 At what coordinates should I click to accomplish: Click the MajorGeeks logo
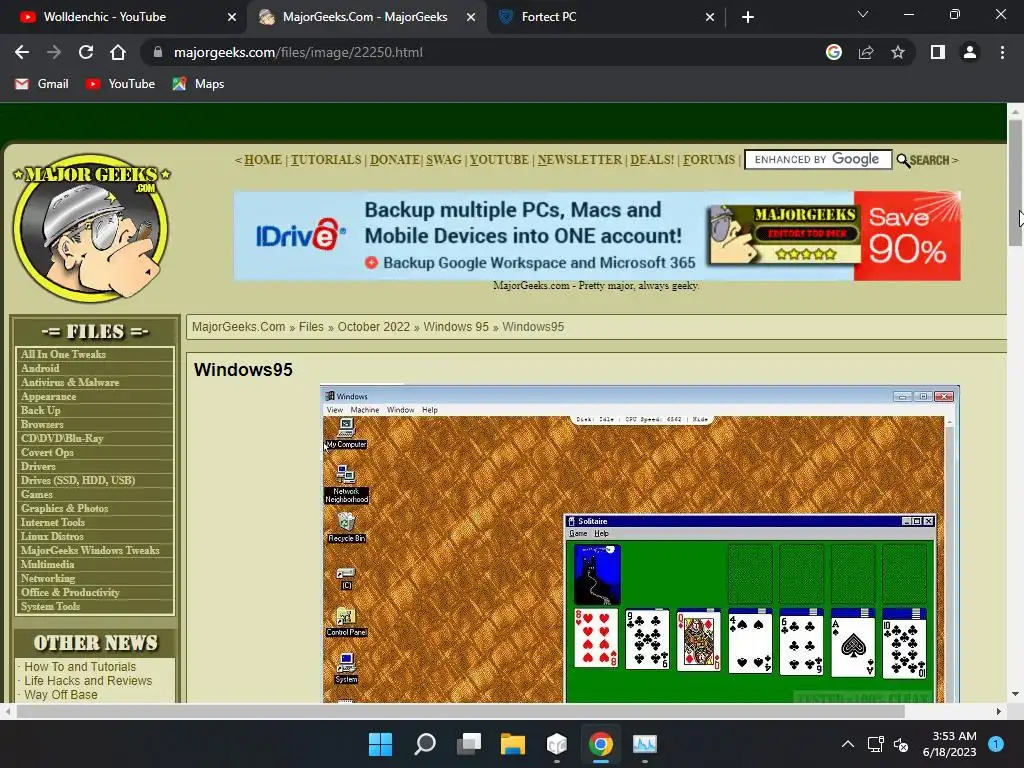[91, 229]
